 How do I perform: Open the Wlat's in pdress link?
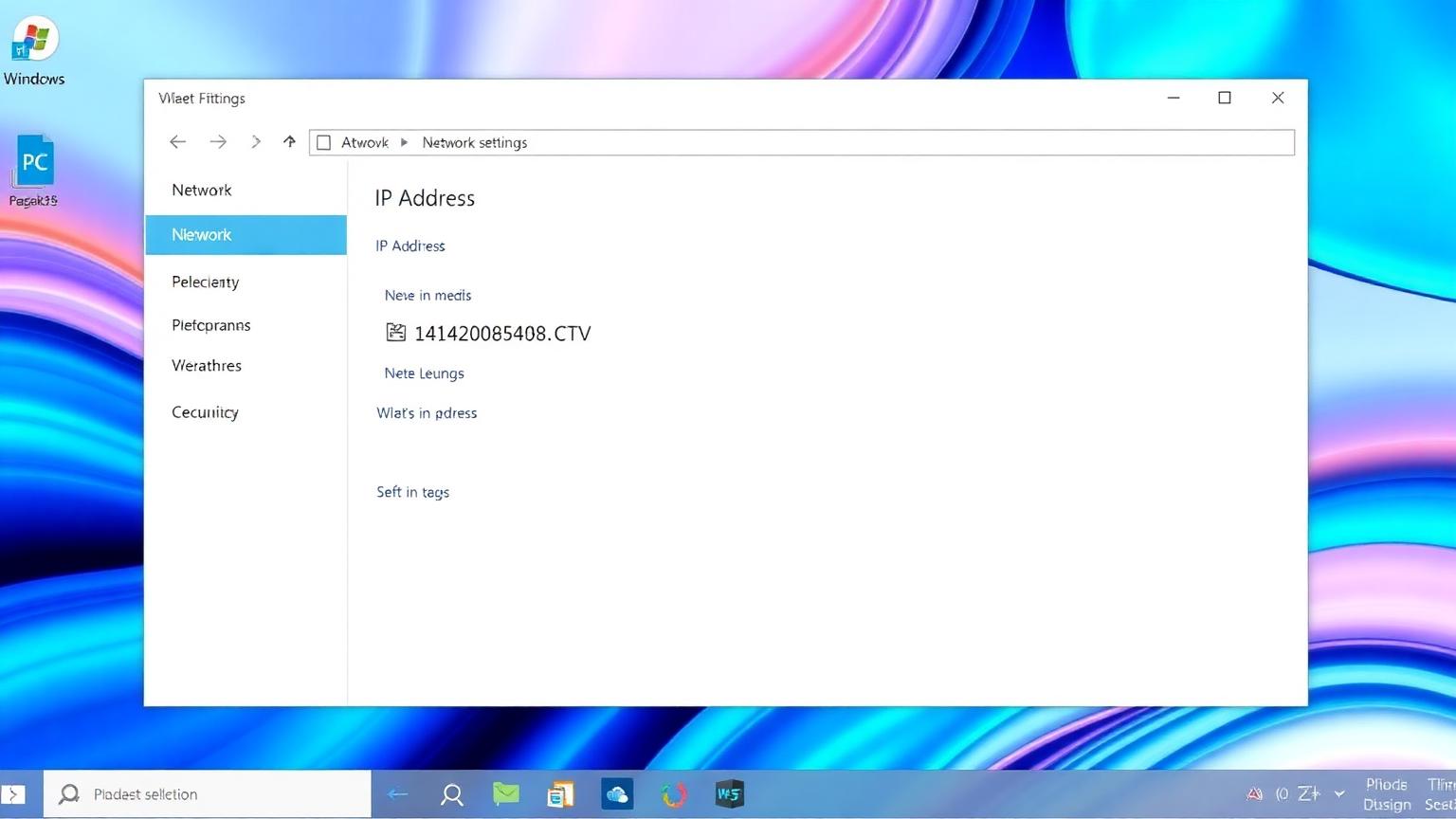[x=427, y=413]
